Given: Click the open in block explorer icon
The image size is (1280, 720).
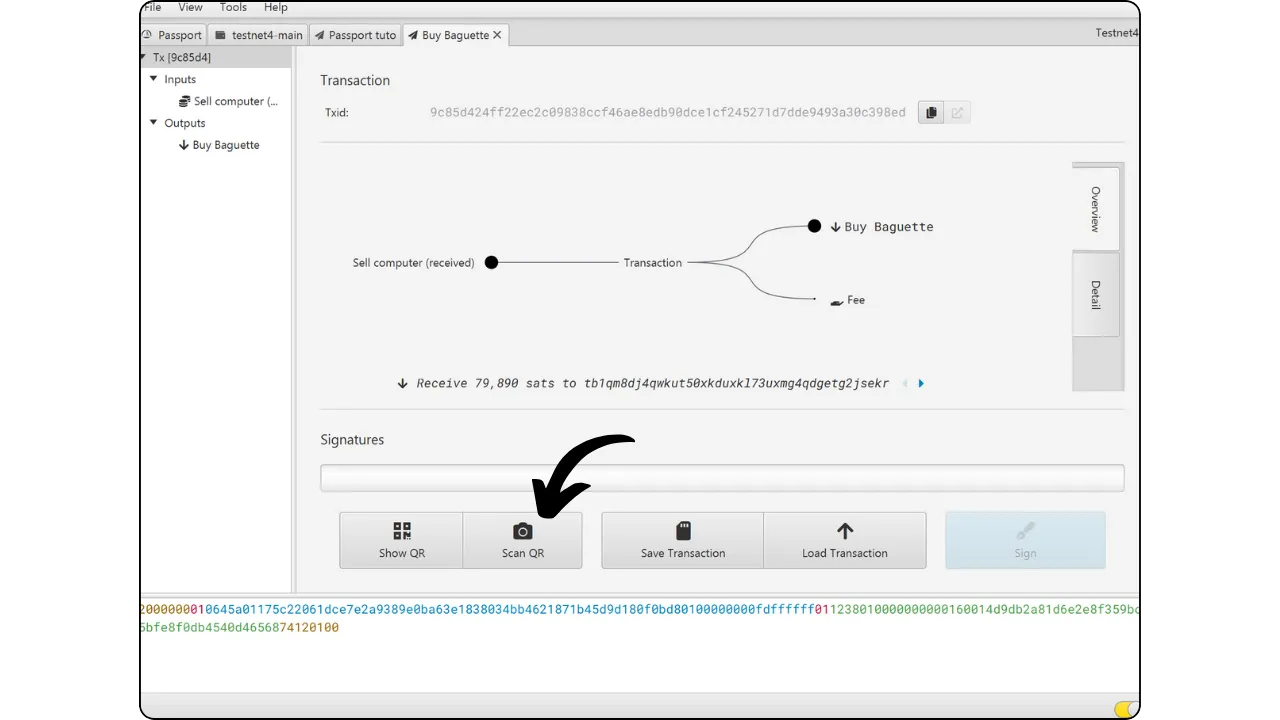Looking at the screenshot, I should 957,113.
